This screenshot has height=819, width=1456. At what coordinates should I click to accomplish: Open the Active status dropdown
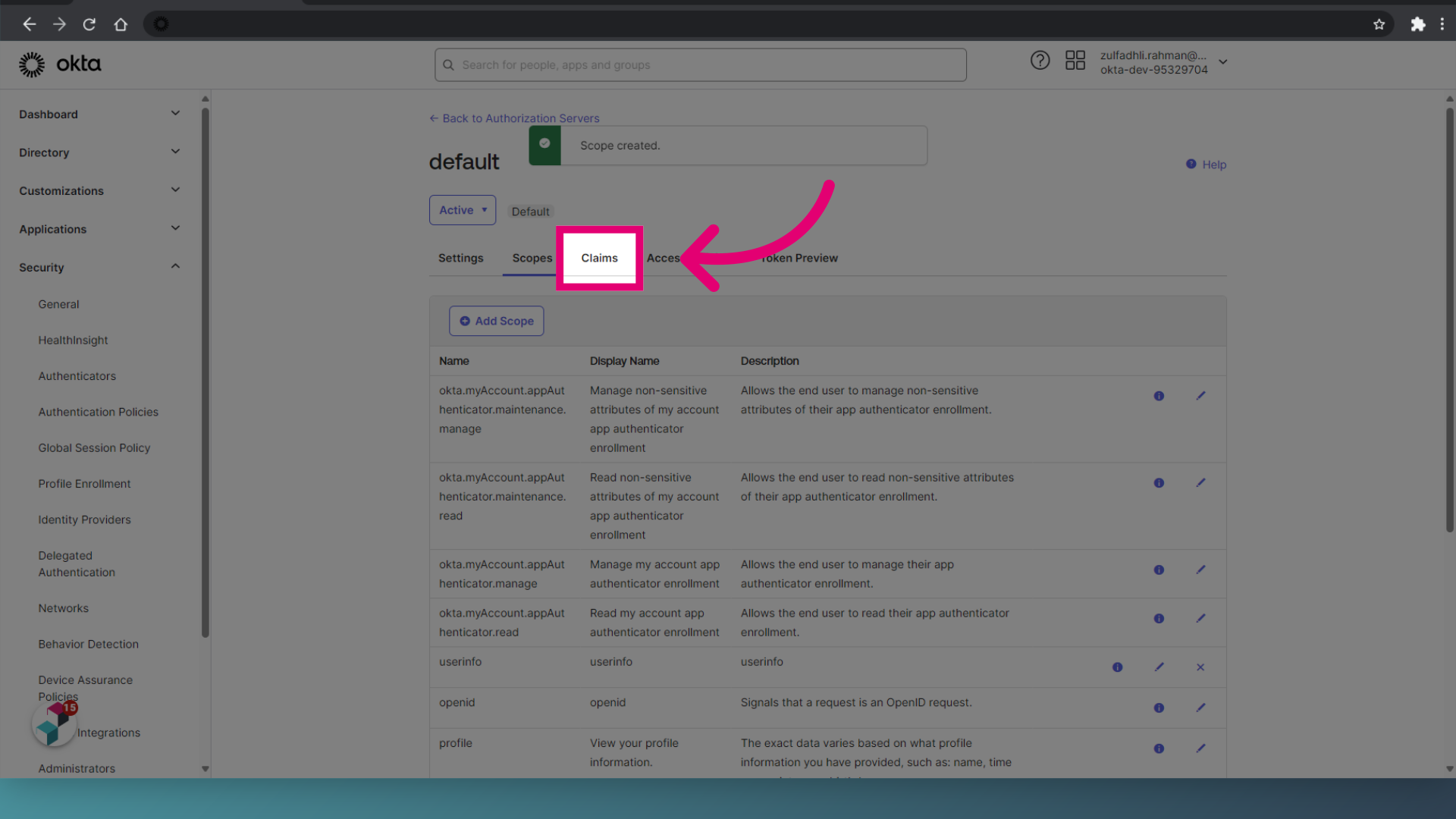pos(463,210)
